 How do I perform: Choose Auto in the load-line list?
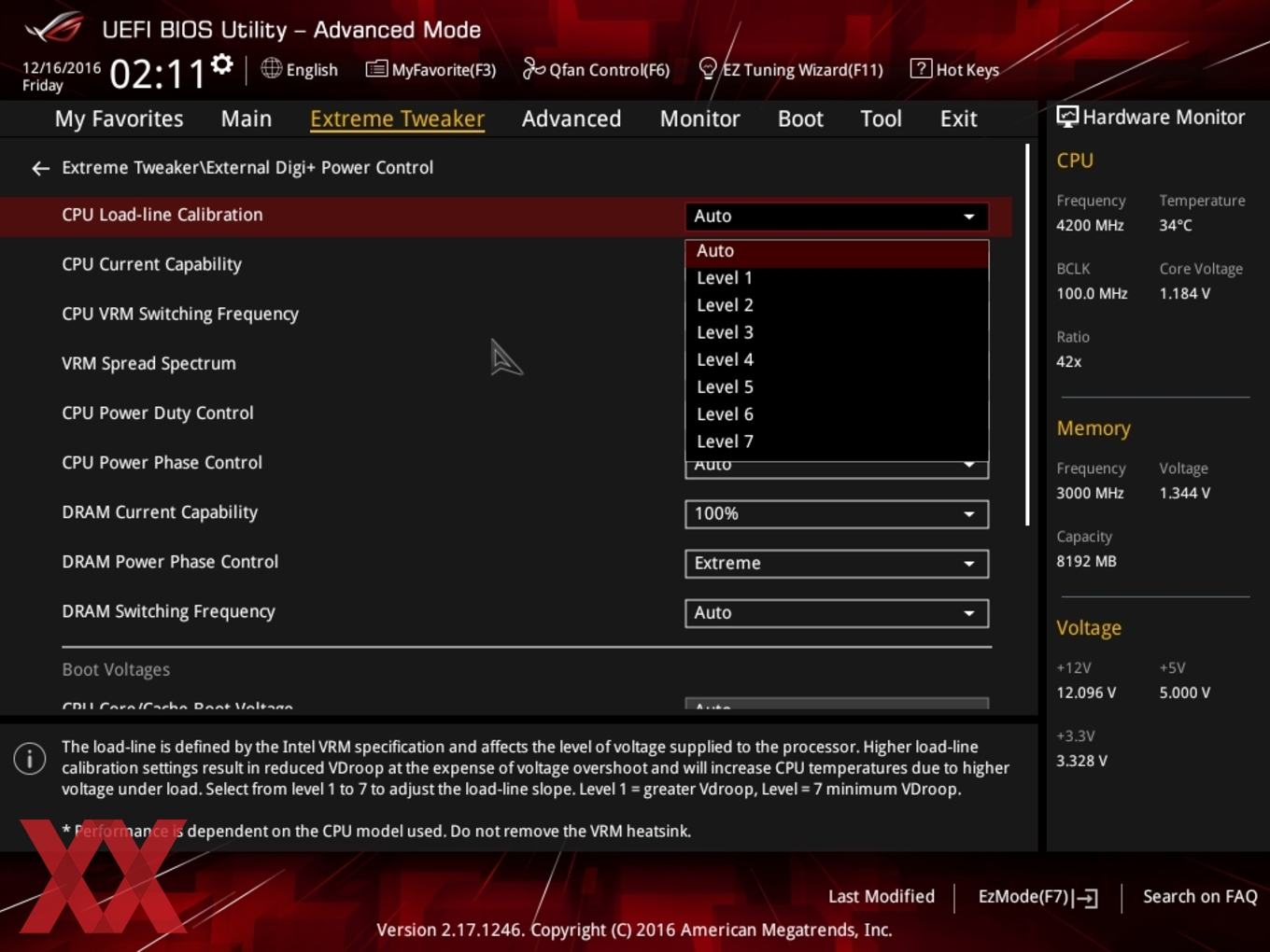[837, 251]
